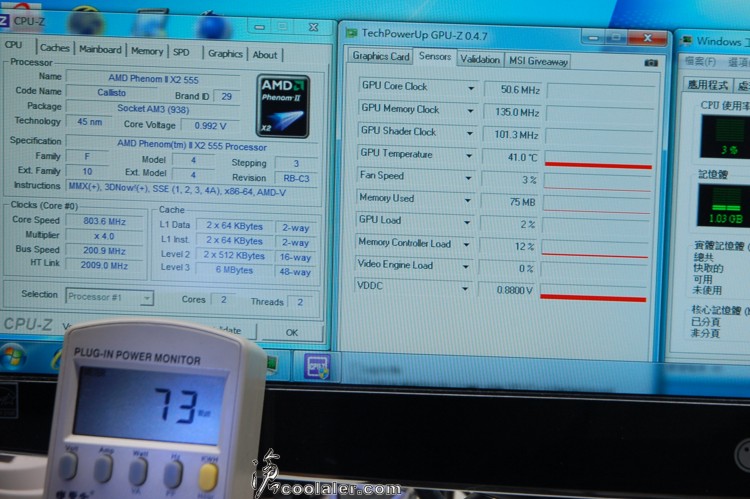
Task: Click the 1.03 GB memory graph in Task Manager
Action: 724,206
